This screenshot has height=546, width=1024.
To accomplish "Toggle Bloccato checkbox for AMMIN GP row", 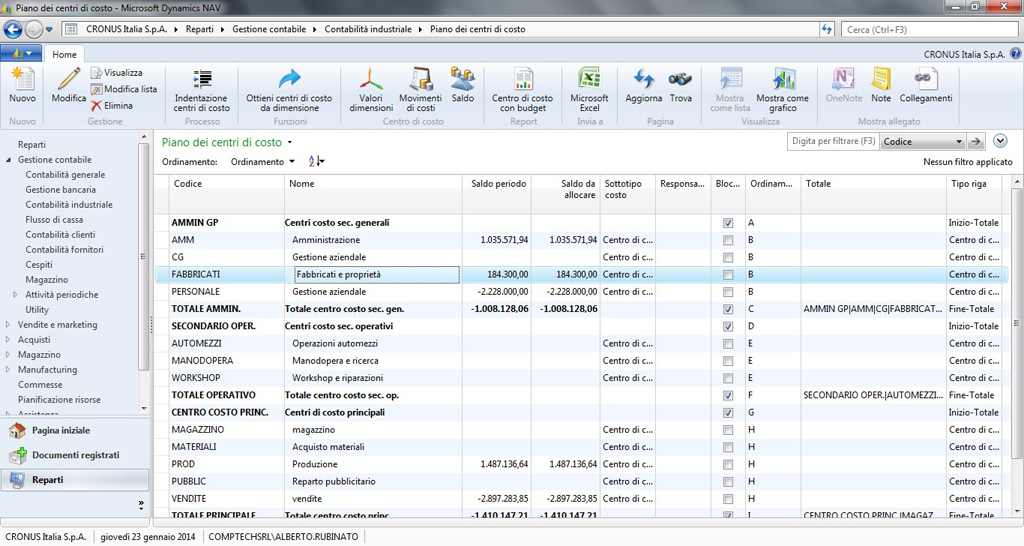I will click(x=728, y=223).
